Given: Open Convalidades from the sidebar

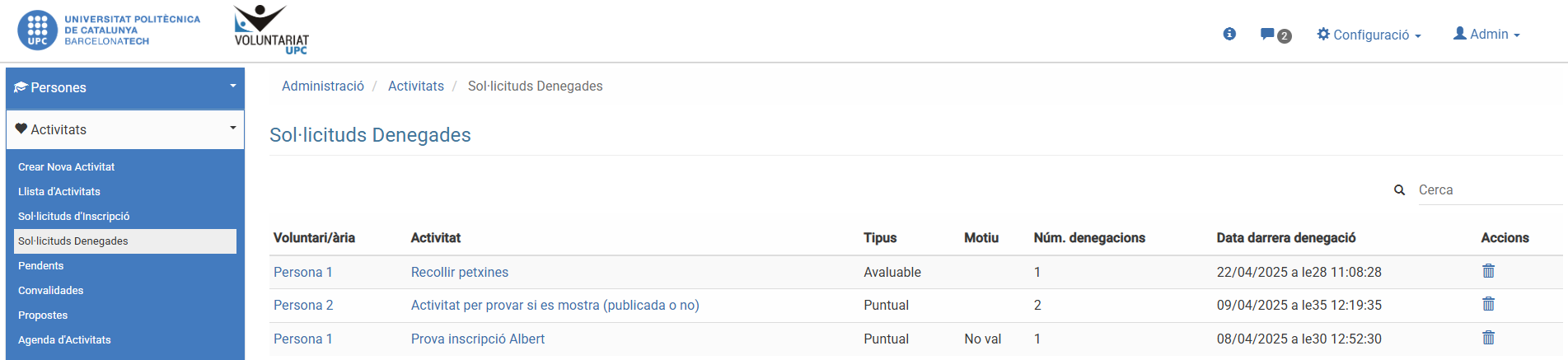Looking at the screenshot, I should tap(51, 291).
